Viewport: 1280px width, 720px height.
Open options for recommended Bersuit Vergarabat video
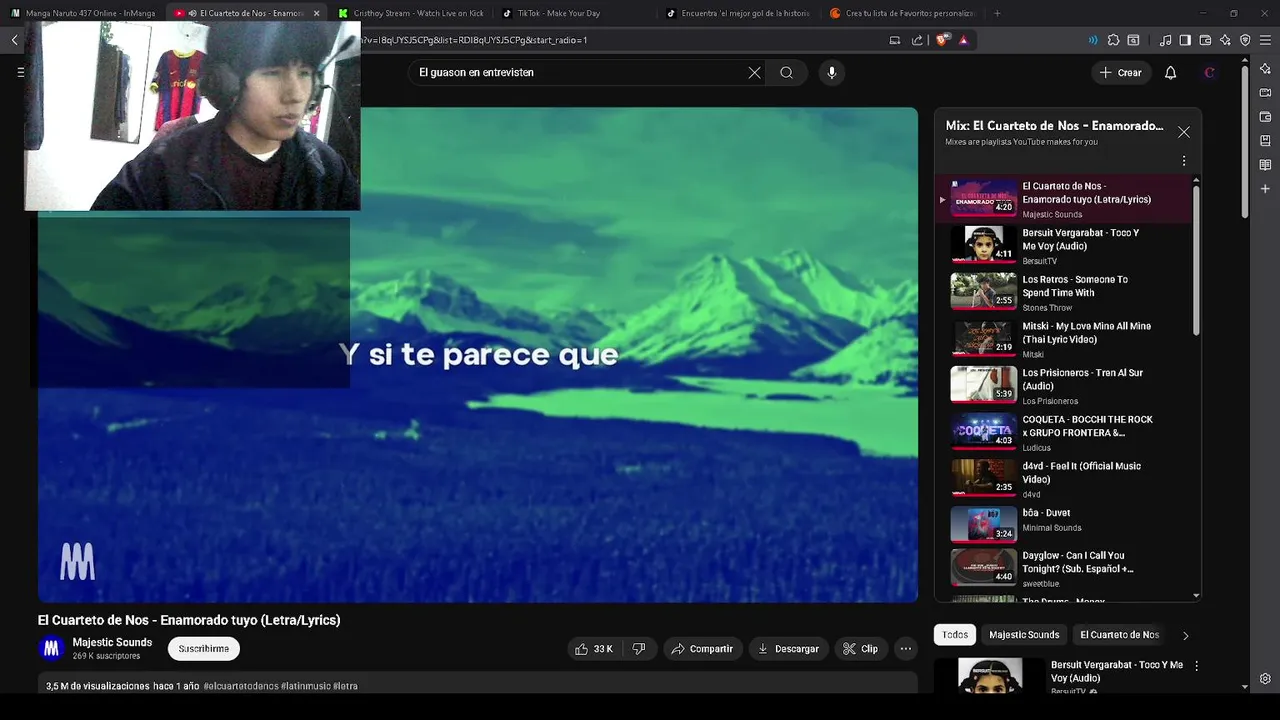click(x=1196, y=666)
